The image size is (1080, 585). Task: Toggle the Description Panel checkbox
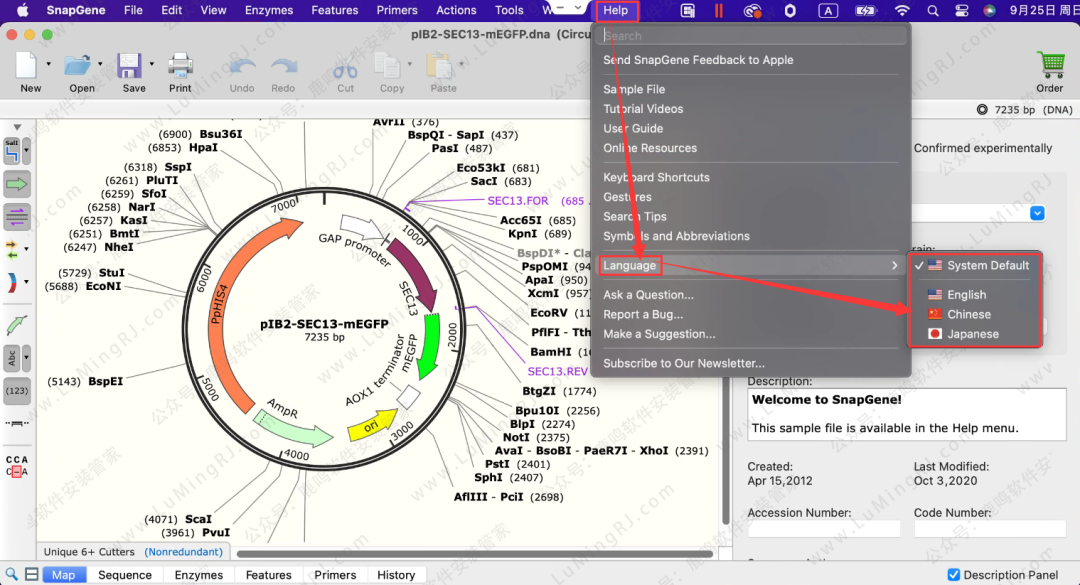pos(954,575)
